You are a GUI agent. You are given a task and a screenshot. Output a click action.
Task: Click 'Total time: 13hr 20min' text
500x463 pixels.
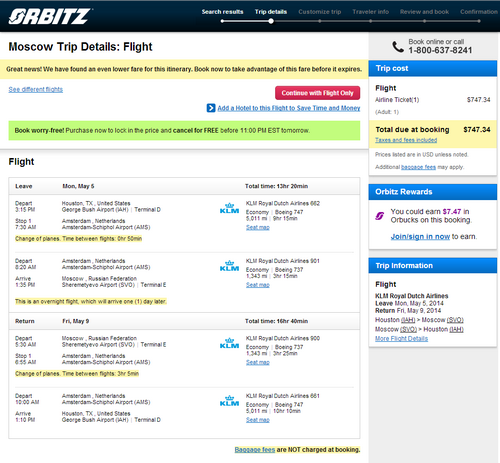pos(276,186)
